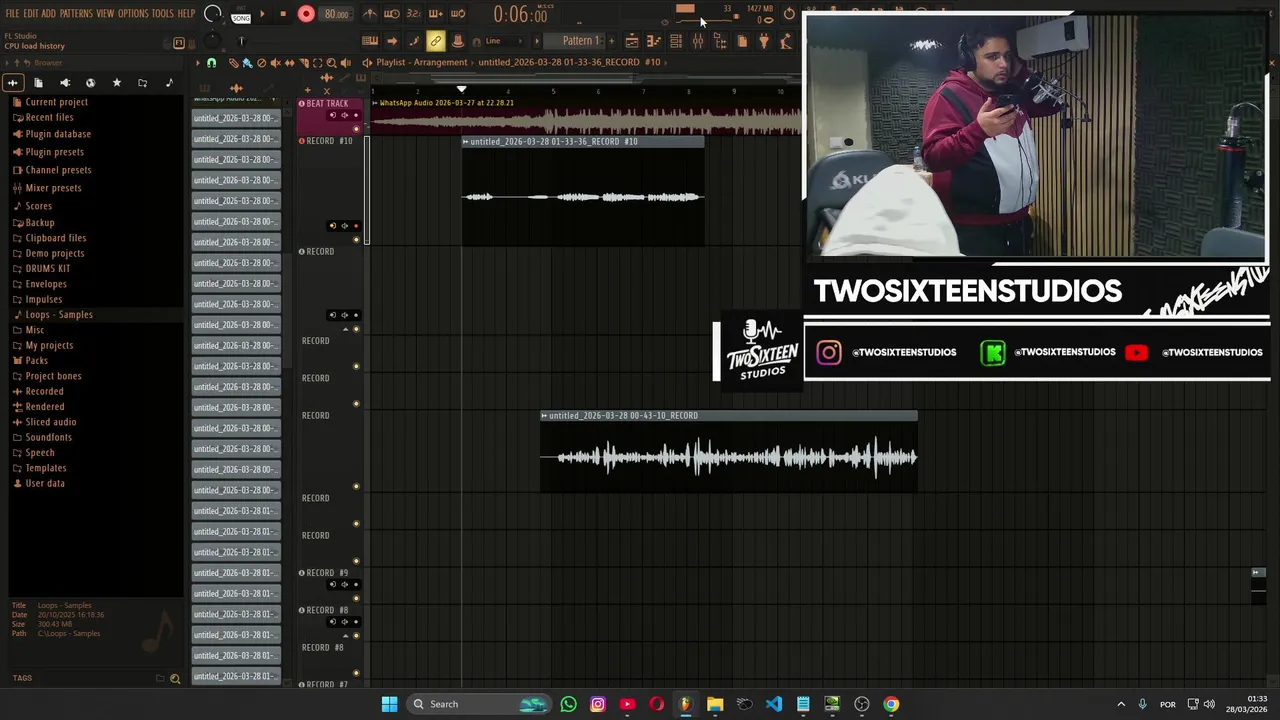Click the tempo field showing 80.000
Image resolution: width=1280 pixels, height=720 pixels.
pyautogui.click(x=336, y=14)
